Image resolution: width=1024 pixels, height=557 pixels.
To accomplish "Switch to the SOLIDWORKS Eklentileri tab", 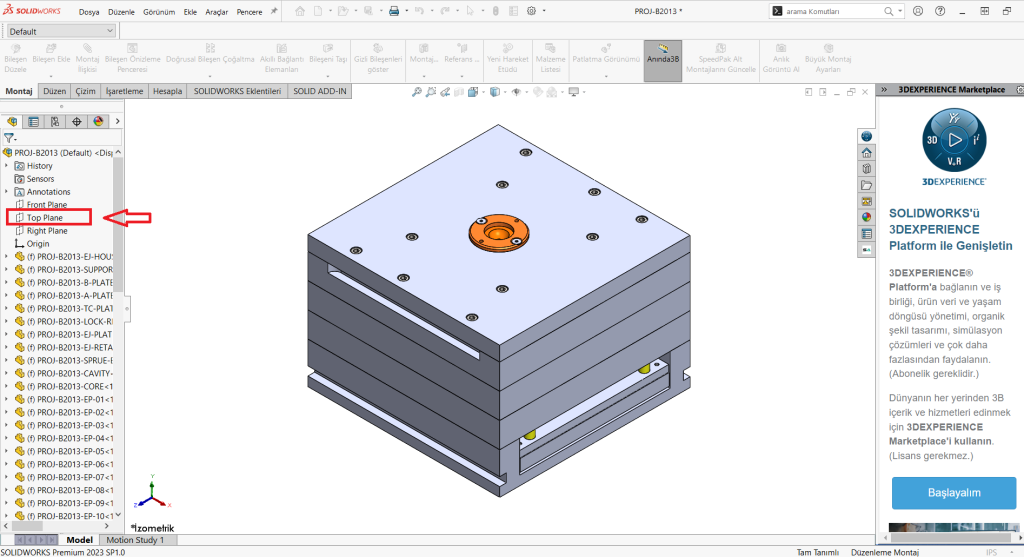I will point(237,91).
